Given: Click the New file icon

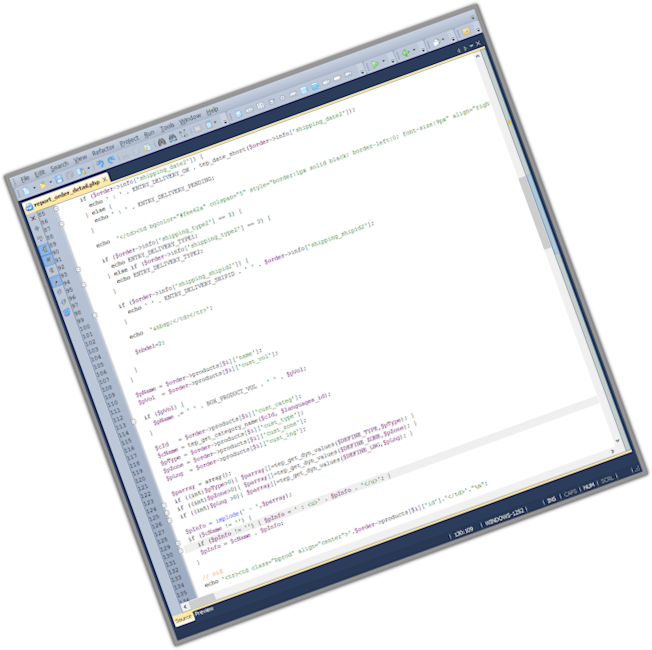Looking at the screenshot, I should [x=26, y=191].
